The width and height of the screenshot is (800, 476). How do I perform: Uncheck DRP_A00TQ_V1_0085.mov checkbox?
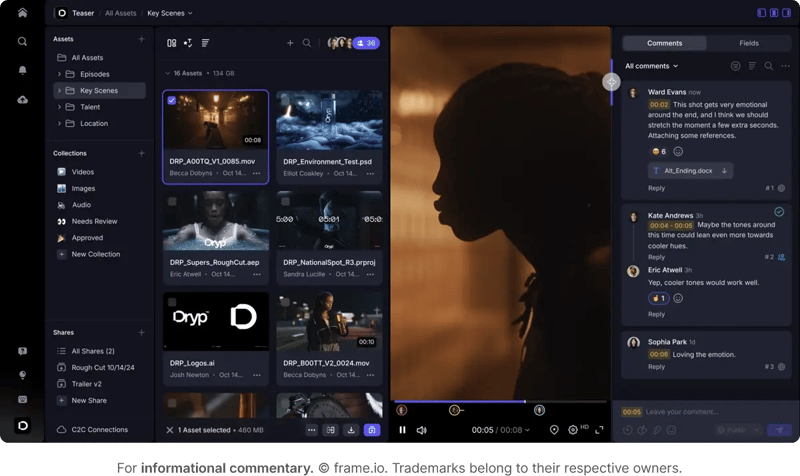coord(172,101)
